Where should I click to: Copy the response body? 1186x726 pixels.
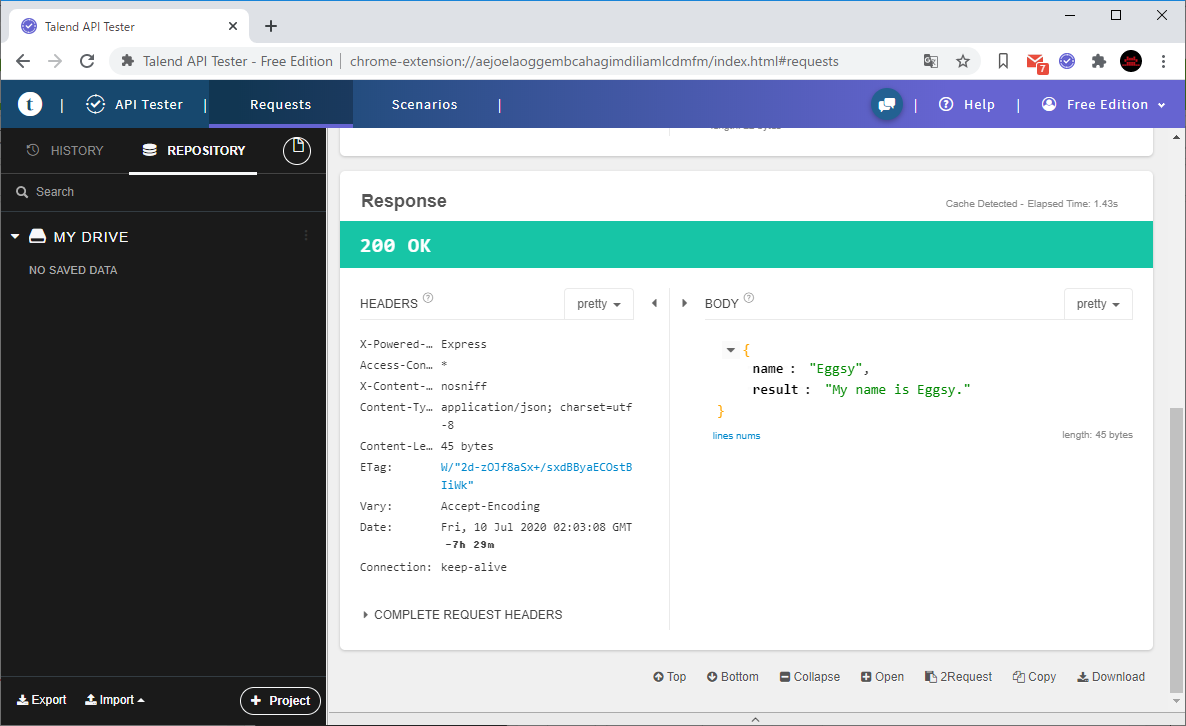[1034, 677]
